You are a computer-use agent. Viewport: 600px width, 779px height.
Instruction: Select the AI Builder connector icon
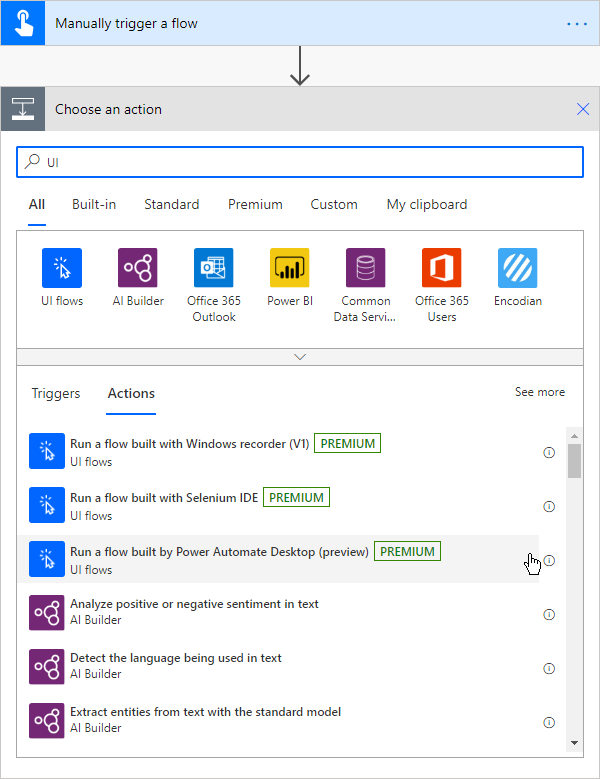(x=138, y=268)
